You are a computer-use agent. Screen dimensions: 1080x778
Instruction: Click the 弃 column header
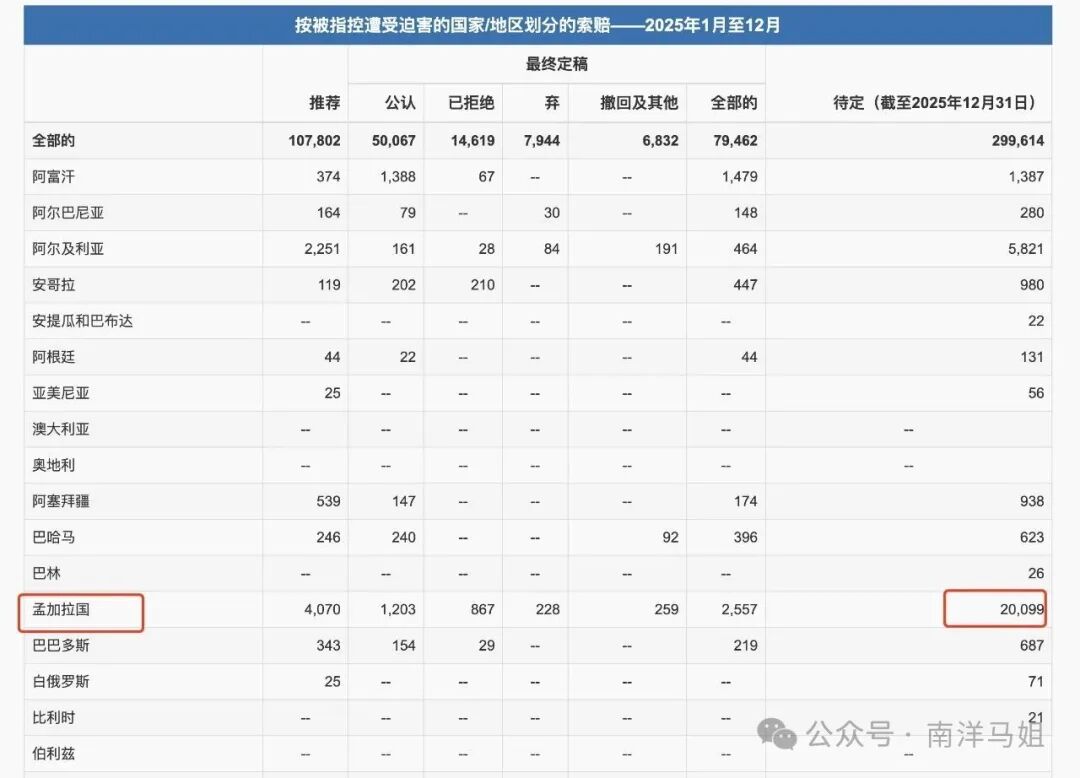pyautogui.click(x=549, y=103)
